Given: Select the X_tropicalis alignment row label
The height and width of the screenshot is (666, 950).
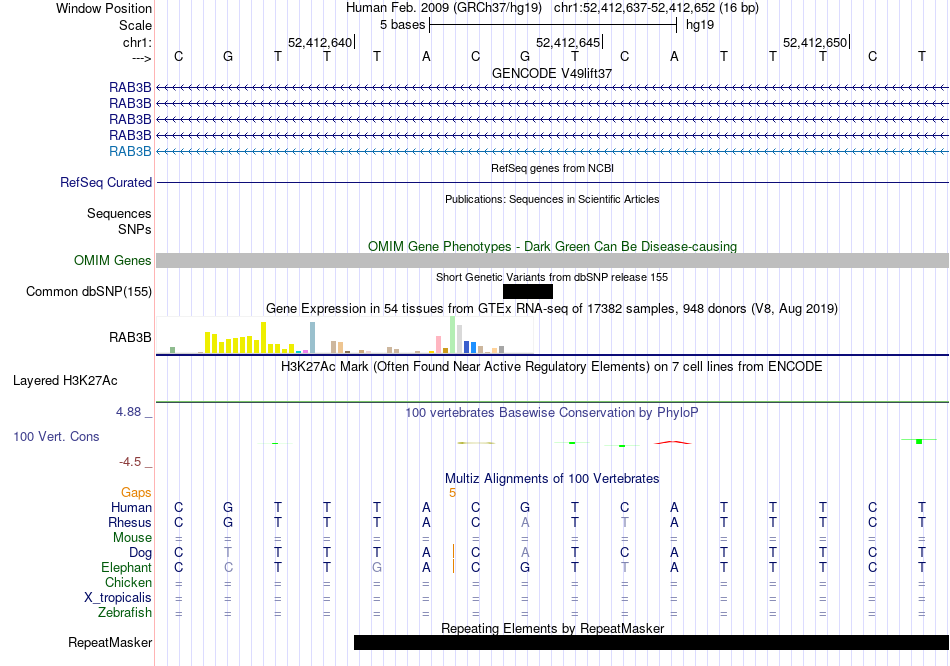Looking at the screenshot, I should [x=118, y=598].
